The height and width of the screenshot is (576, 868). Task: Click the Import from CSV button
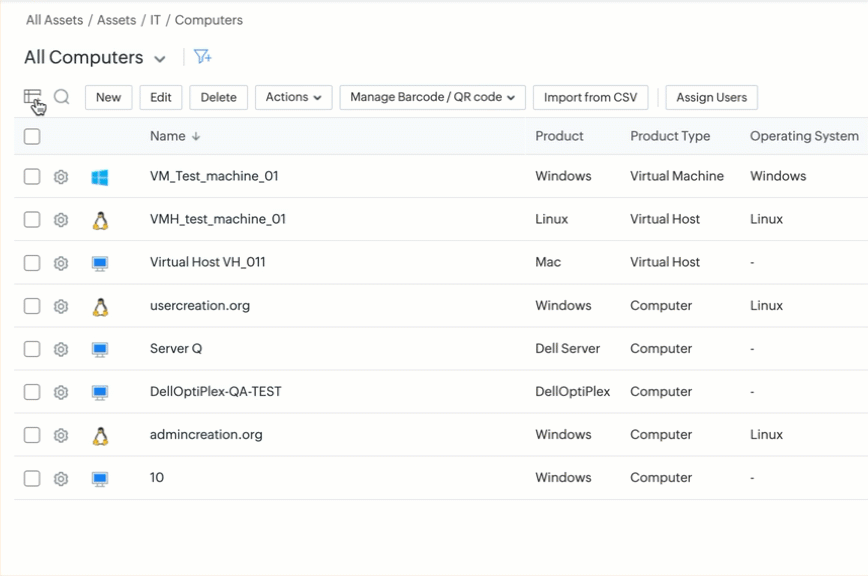coord(590,97)
